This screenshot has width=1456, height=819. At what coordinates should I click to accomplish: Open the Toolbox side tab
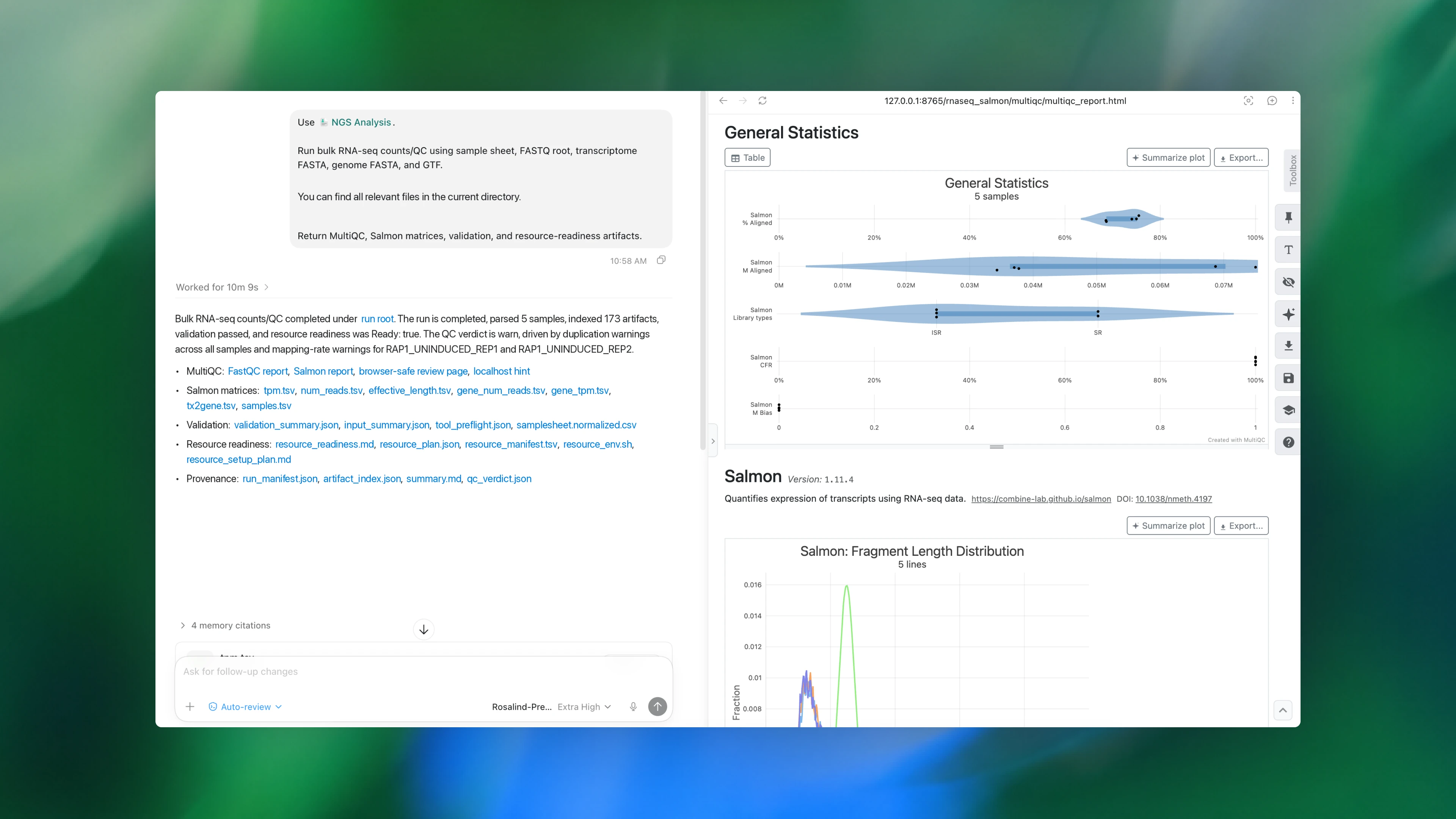(x=1292, y=171)
